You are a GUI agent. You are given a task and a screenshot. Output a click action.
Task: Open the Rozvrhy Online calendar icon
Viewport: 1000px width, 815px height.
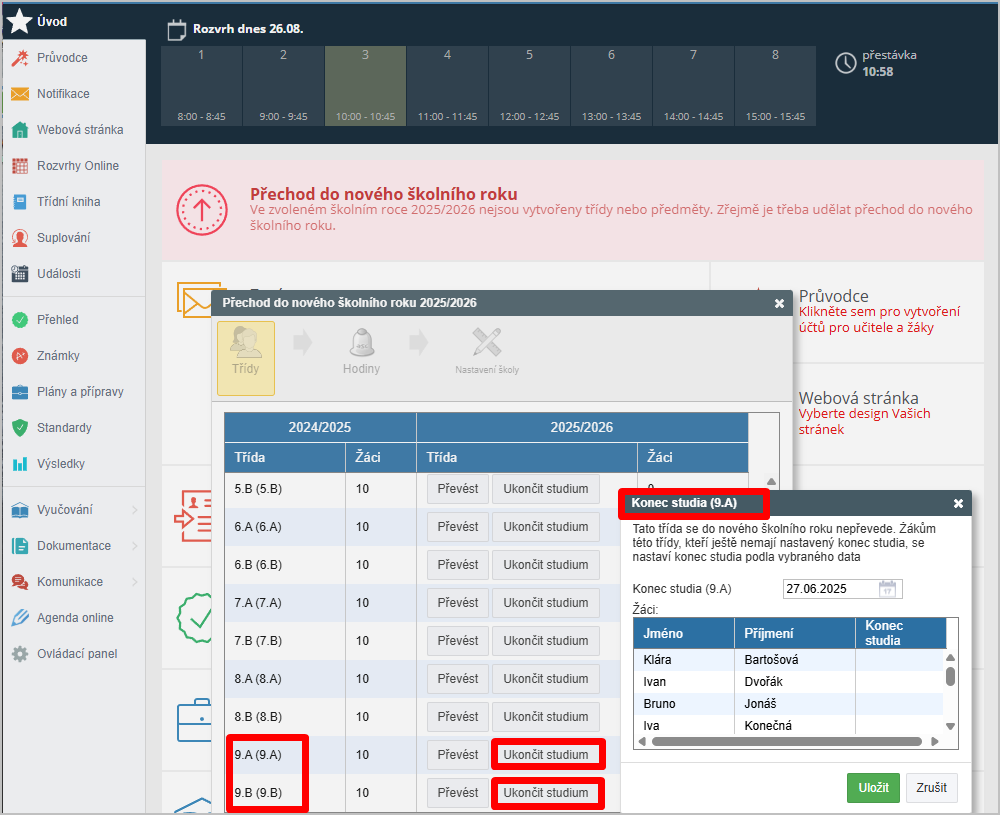[x=19, y=166]
